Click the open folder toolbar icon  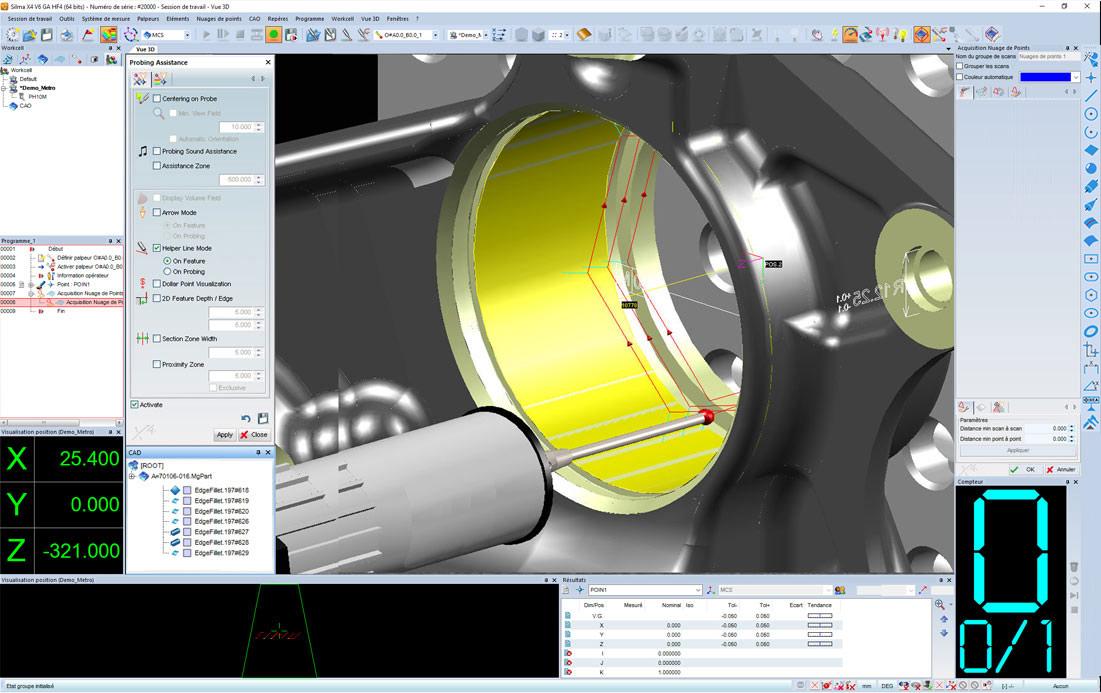[x=29, y=34]
